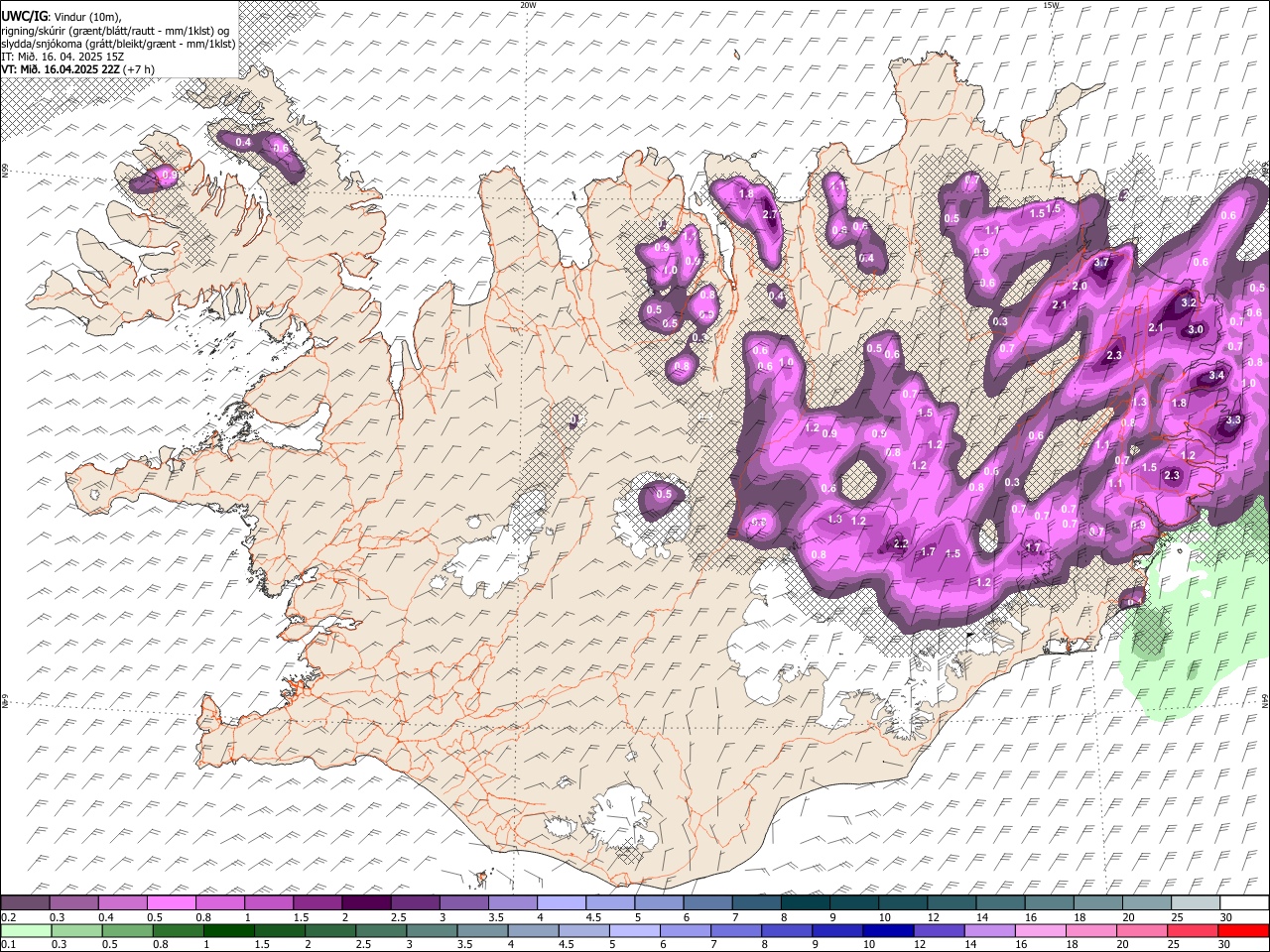Pick the pale green 0.1–0.3 rain scale swatch

coord(26,930)
